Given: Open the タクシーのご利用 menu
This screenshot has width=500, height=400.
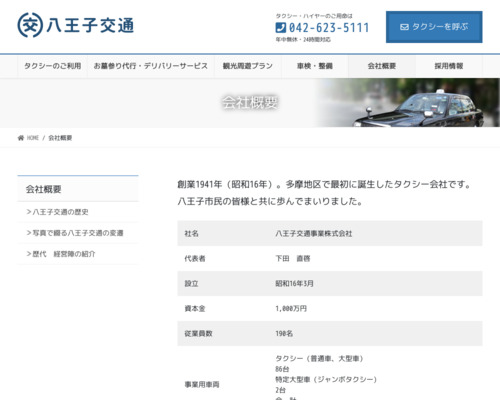Looking at the screenshot, I should (52, 66).
